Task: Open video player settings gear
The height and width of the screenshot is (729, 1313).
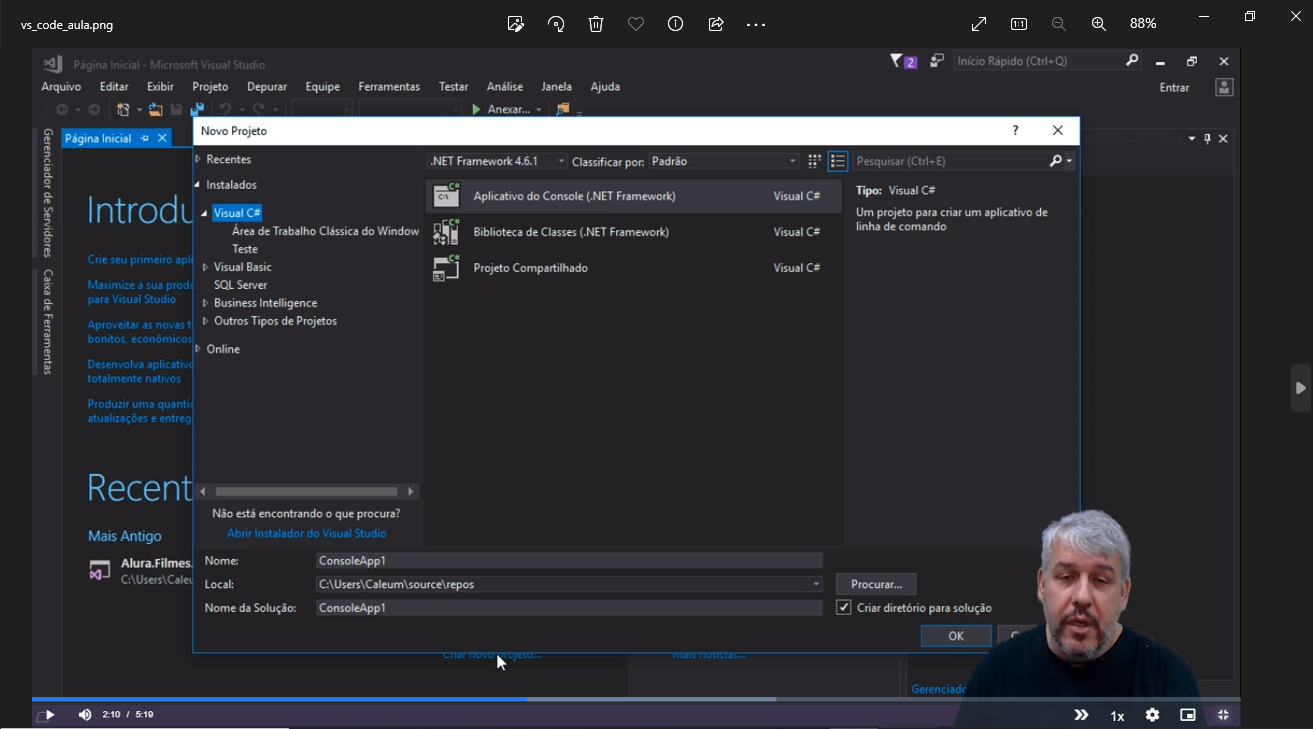Action: point(1153,715)
